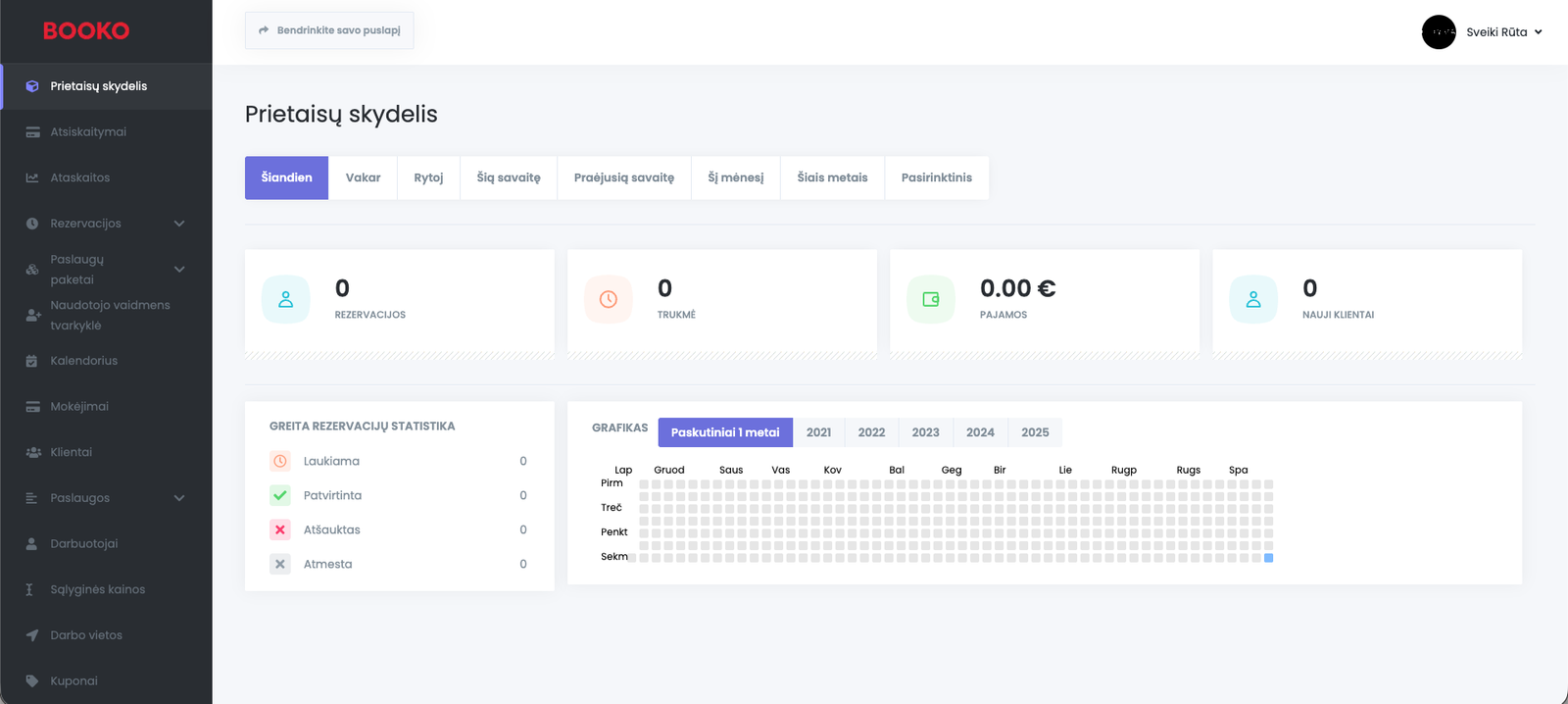The width and height of the screenshot is (1568, 704).
Task: Click the BOOKO logo link
Action: click(86, 31)
